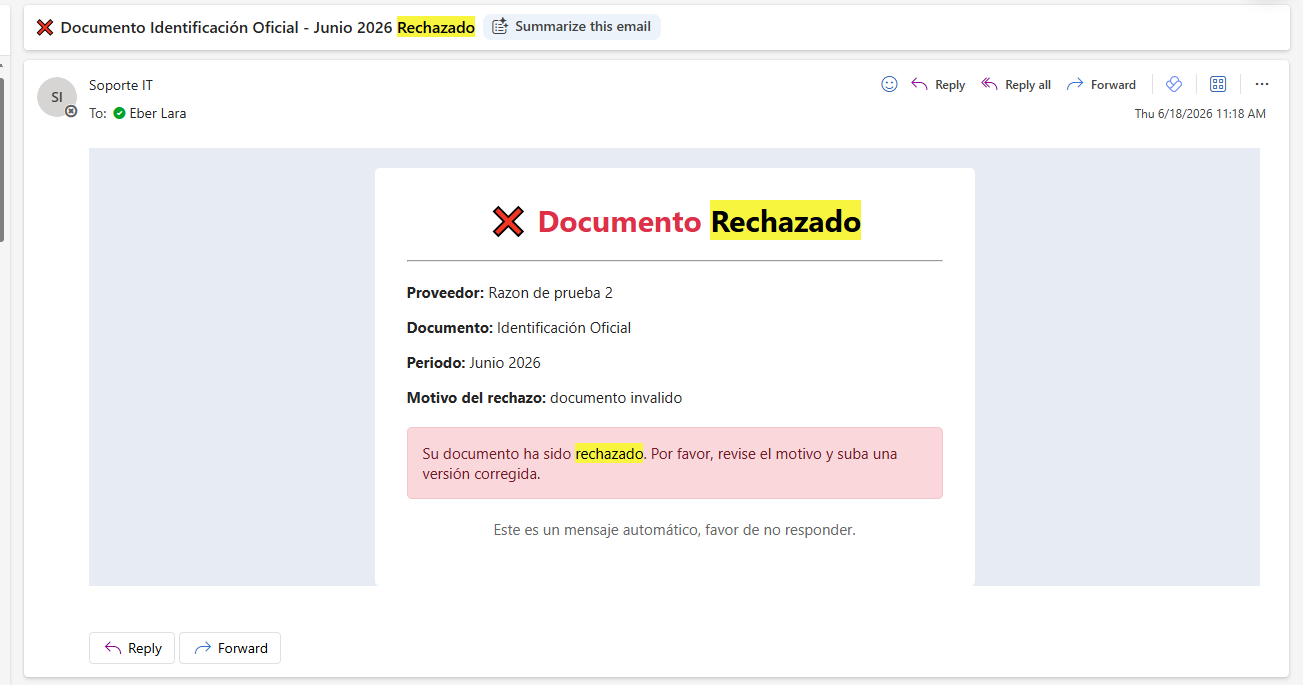Viewport: 1303px width, 685px height.
Task: Click the Periodo value Junio 2026
Action: [505, 363]
